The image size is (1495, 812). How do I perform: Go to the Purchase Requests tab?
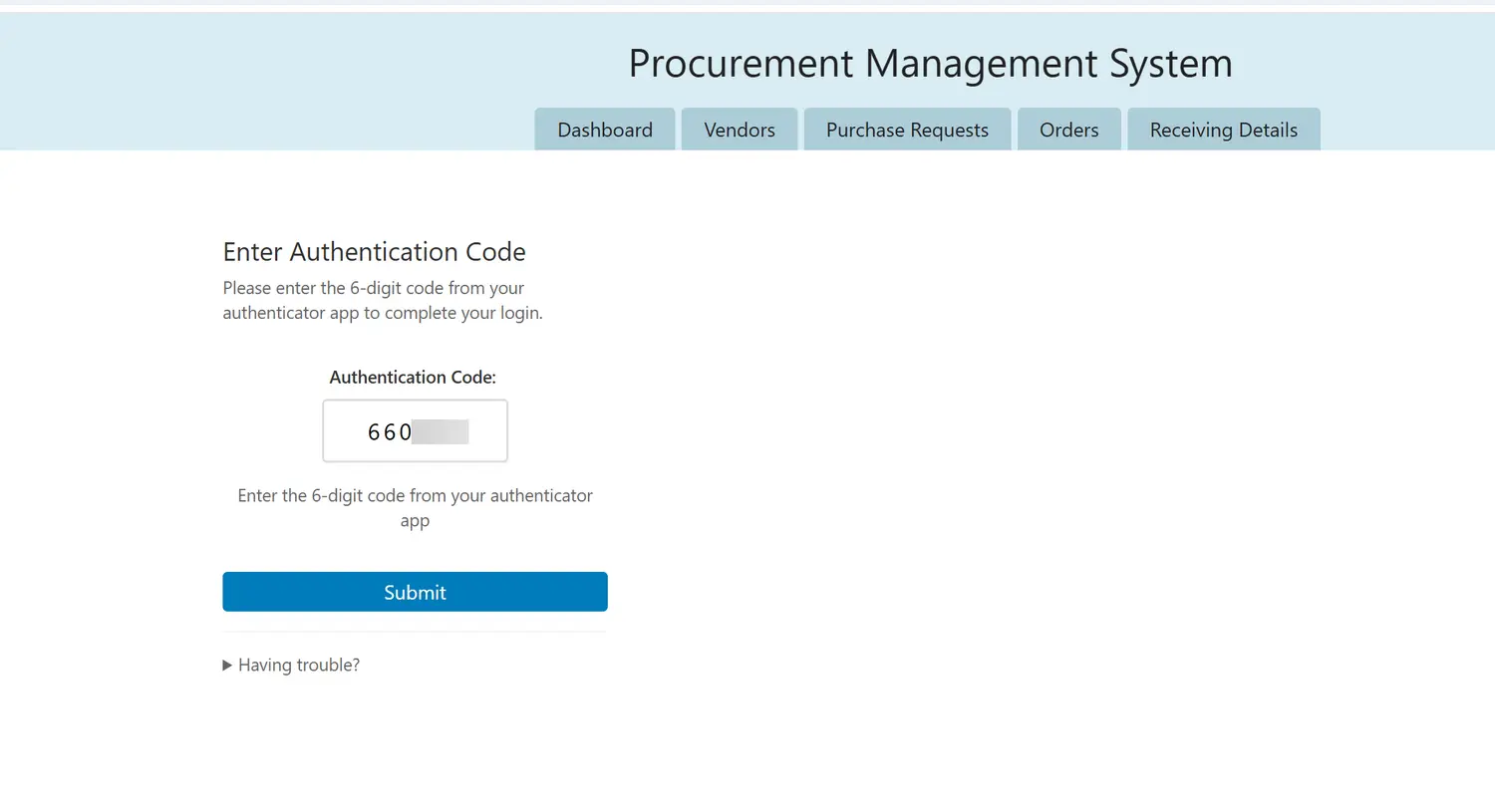pyautogui.click(x=907, y=131)
